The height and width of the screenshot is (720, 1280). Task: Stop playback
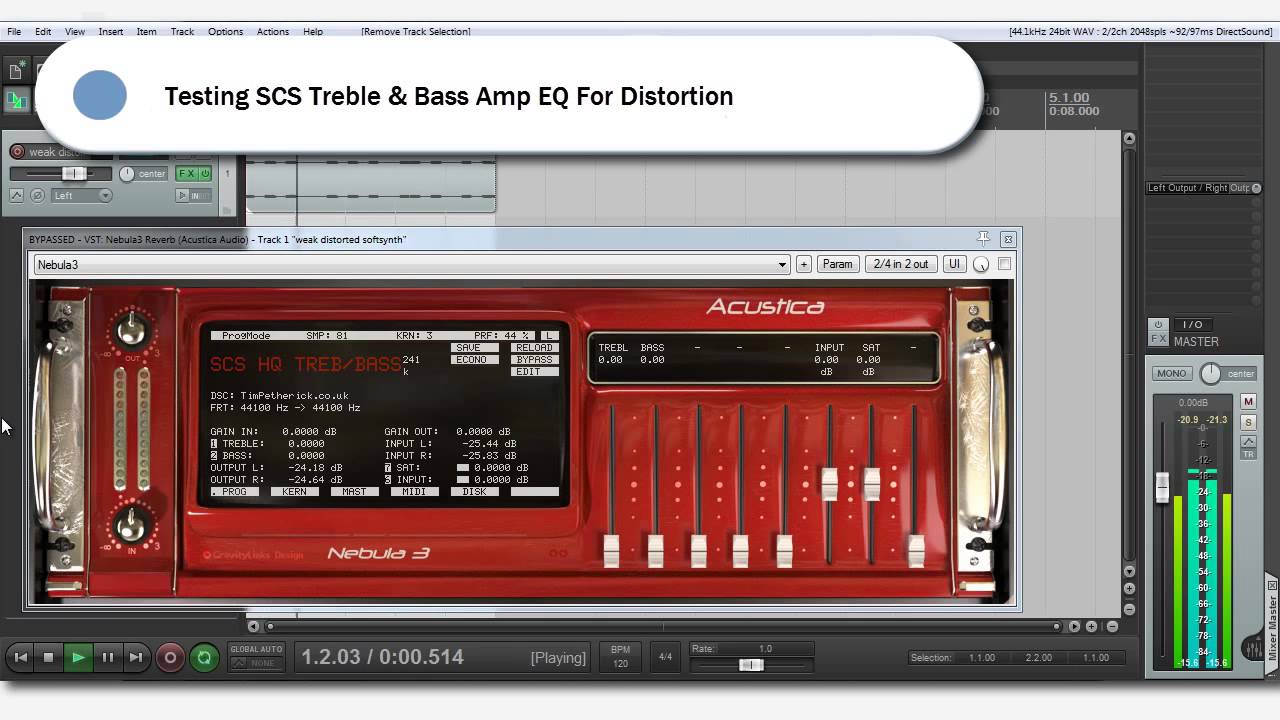[x=48, y=657]
